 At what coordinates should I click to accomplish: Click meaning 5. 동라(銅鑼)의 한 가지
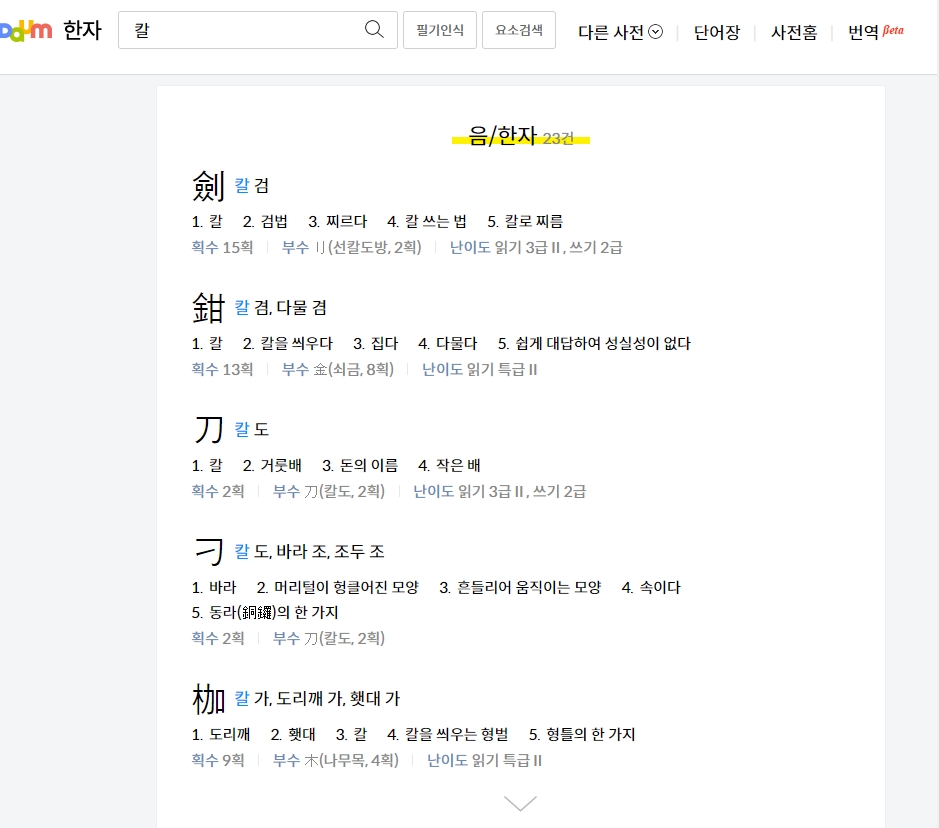(x=265, y=612)
